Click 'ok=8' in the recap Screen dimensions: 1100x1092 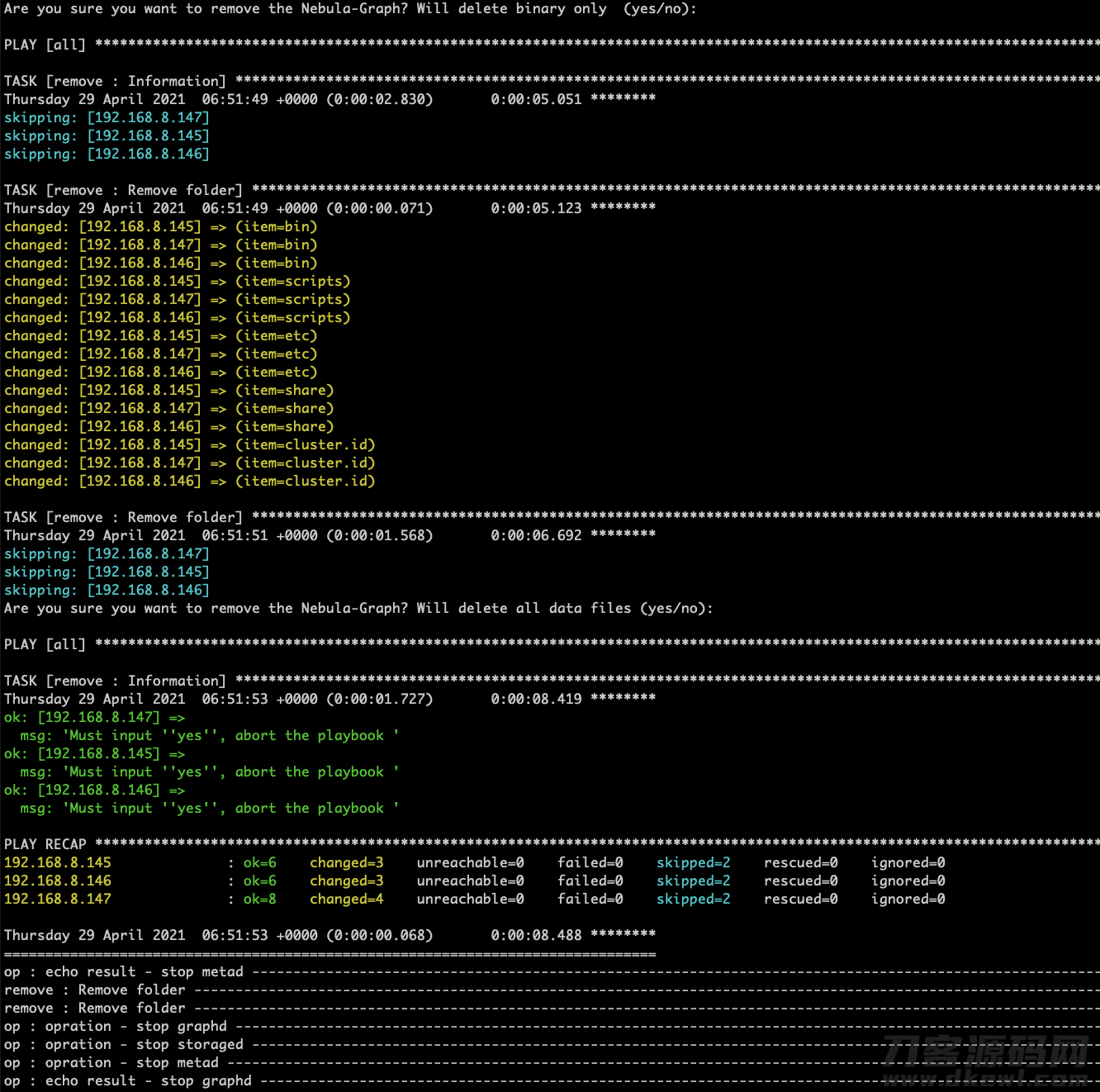[260, 900]
